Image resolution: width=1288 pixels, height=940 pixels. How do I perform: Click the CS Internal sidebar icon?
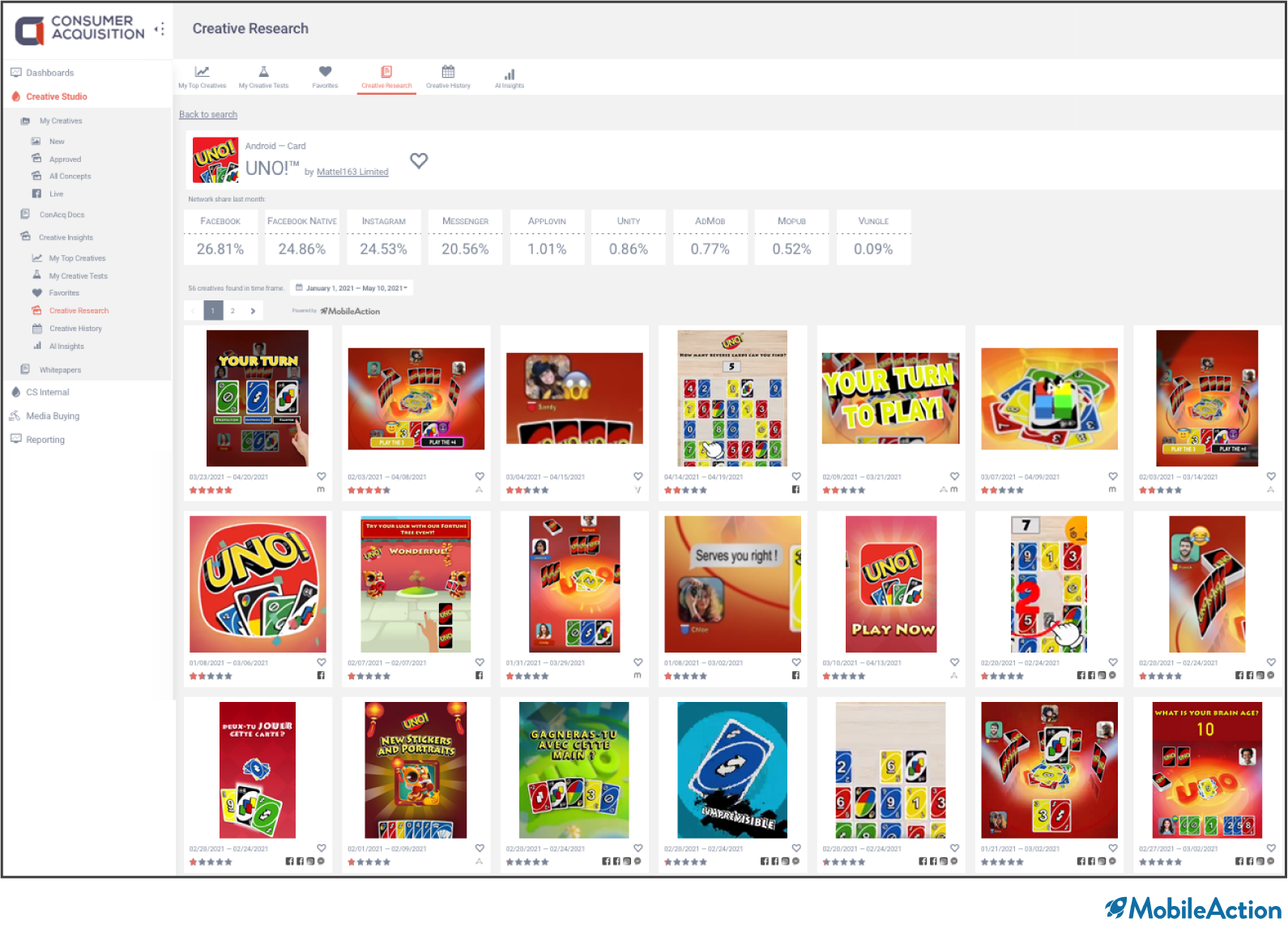[x=15, y=392]
